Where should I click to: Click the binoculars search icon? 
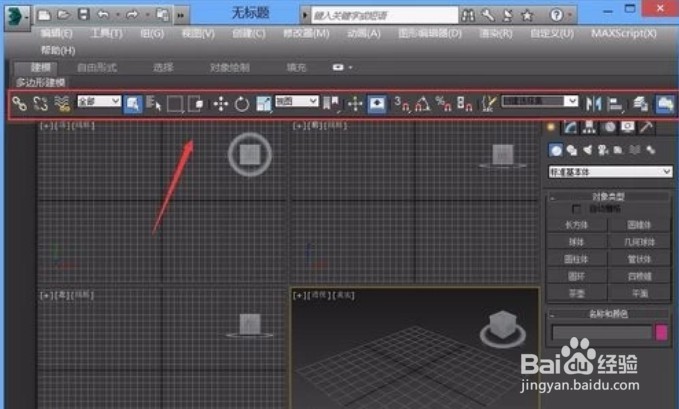[468, 16]
